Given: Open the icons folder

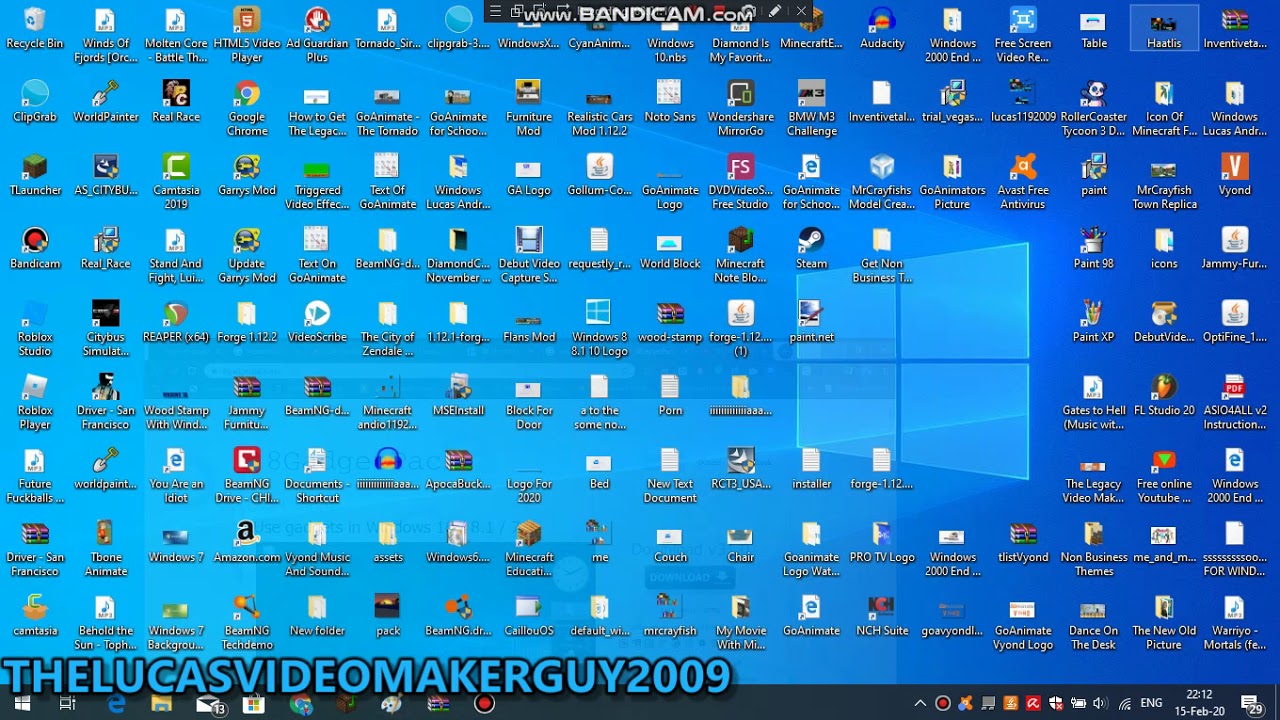Looking at the screenshot, I should pyautogui.click(x=1164, y=248).
